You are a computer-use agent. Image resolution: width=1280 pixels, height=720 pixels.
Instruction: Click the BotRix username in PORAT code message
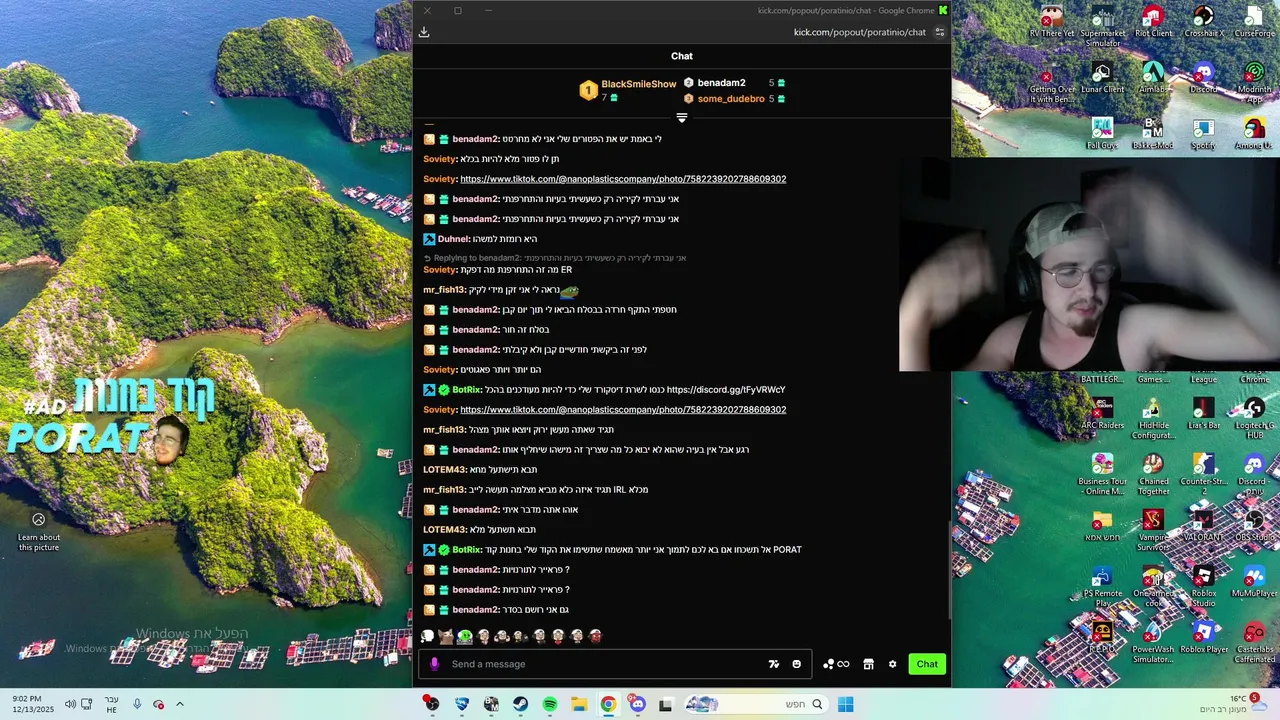[466, 549]
